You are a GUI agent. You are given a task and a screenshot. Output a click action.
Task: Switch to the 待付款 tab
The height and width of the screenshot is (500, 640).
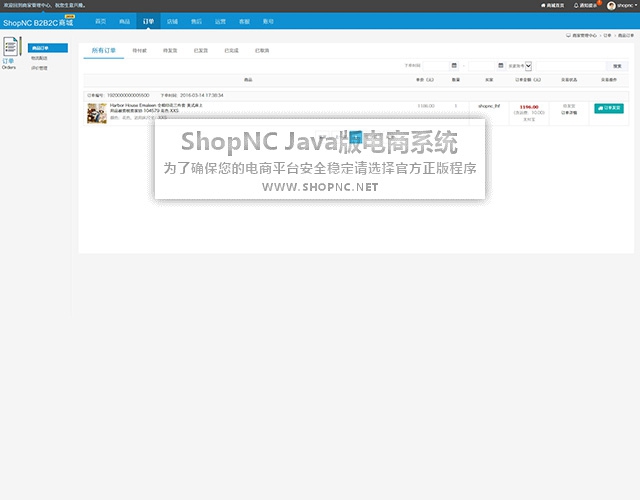tap(140, 51)
